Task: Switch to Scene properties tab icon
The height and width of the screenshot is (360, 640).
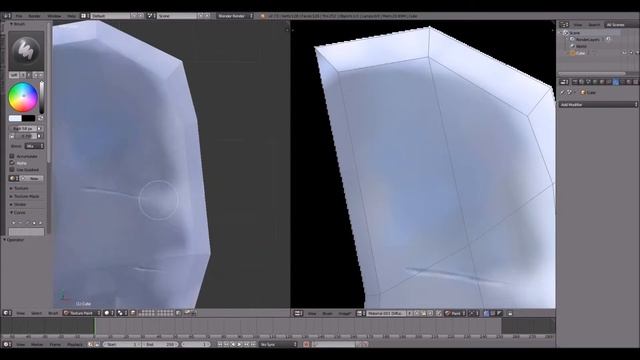Action: tap(588, 82)
